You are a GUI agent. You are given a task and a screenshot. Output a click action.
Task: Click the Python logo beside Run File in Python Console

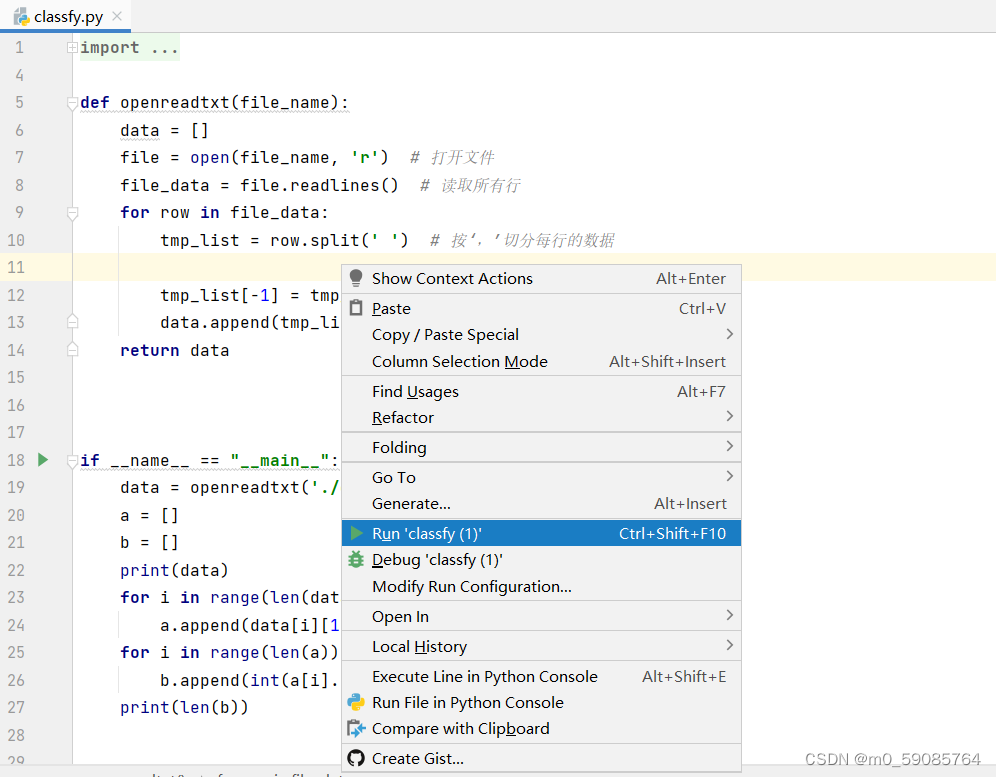coord(357,702)
